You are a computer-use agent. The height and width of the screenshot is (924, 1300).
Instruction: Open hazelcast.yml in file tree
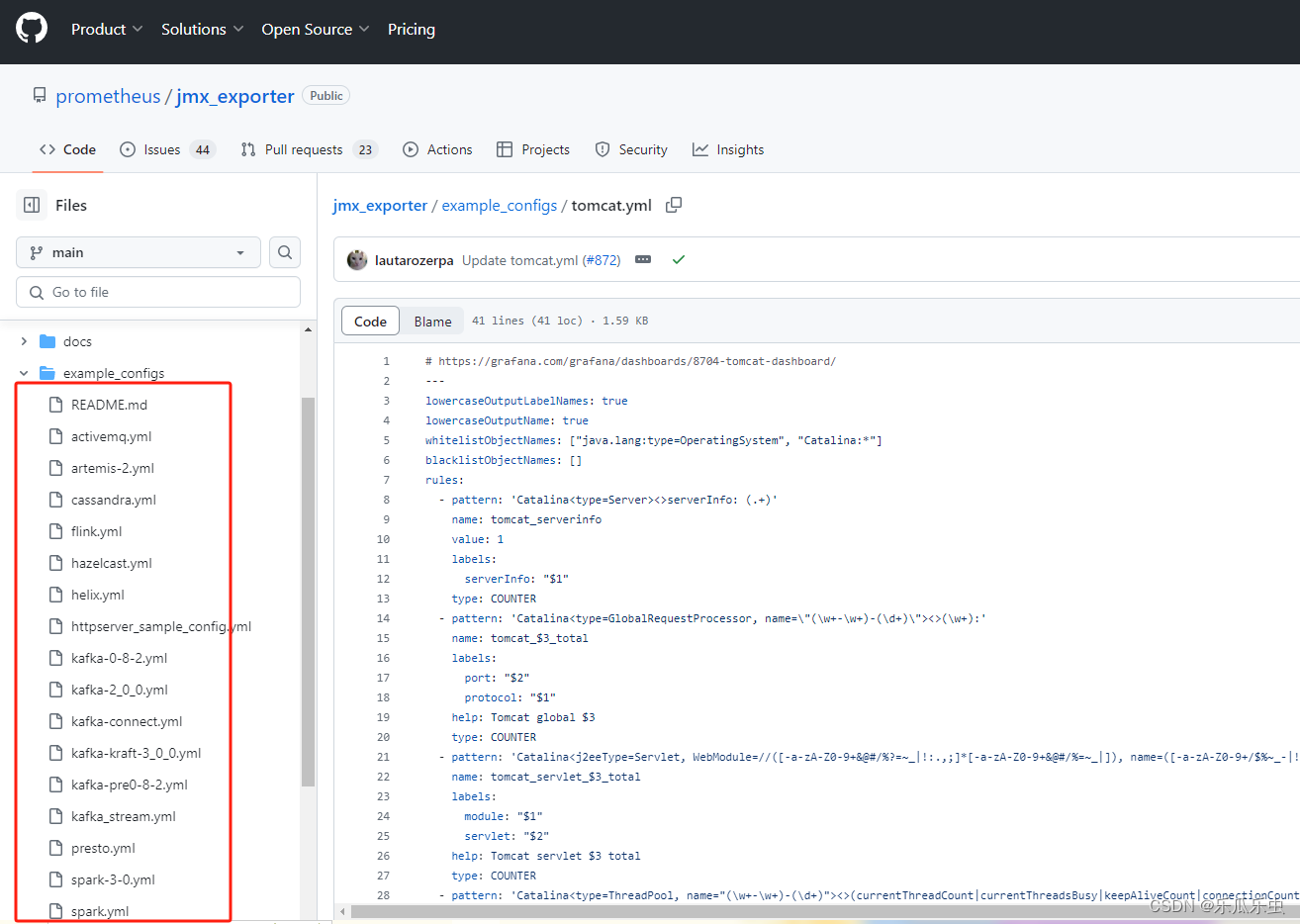pos(112,563)
